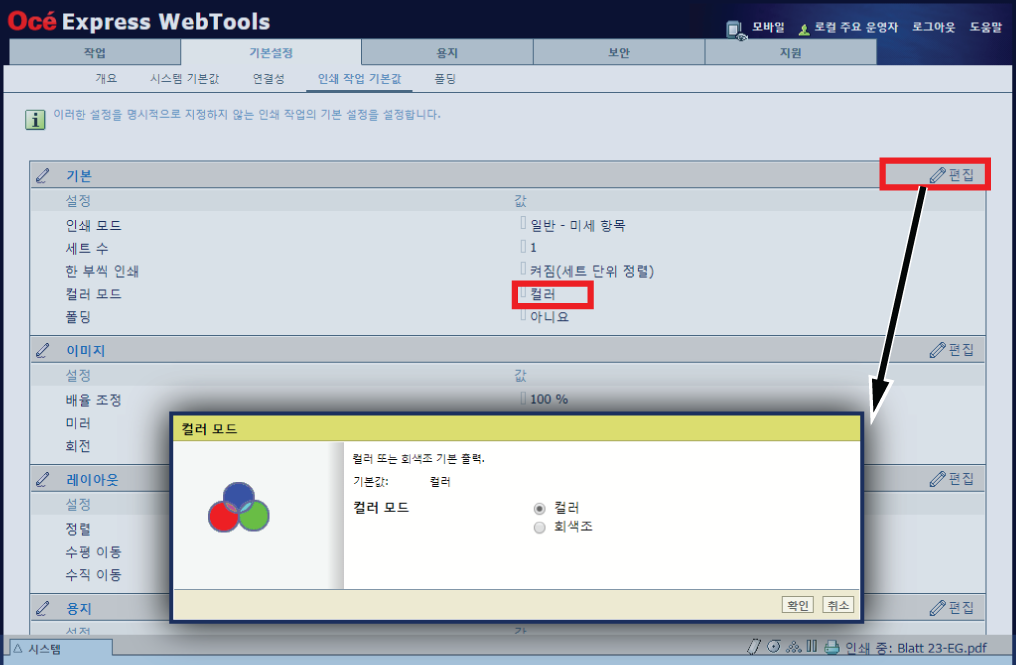Click the pencil icon left of 기본 heading
Viewport: 1016px width, 665px height.
(43, 176)
